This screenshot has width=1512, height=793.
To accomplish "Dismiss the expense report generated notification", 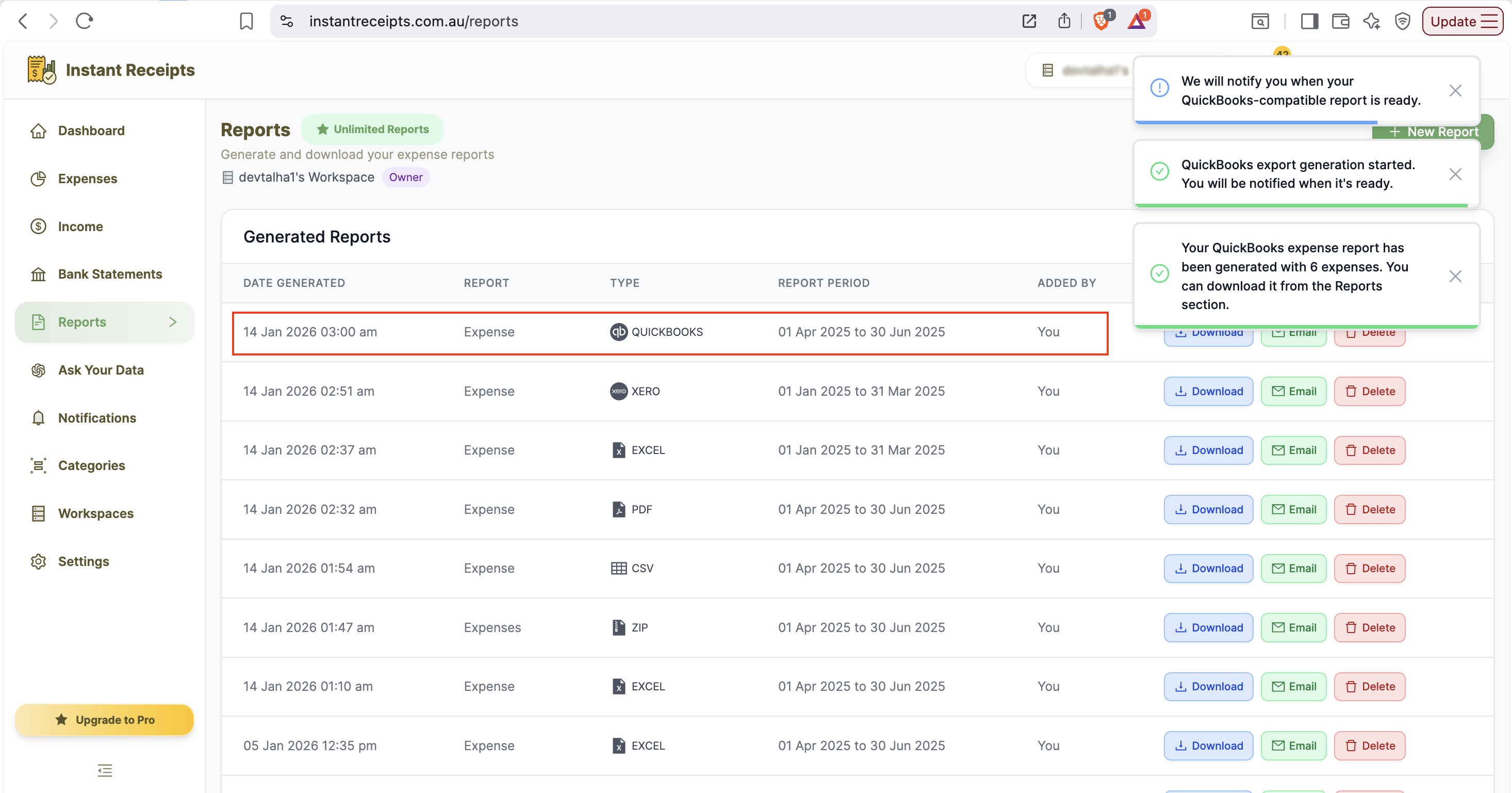I will coord(1455,276).
